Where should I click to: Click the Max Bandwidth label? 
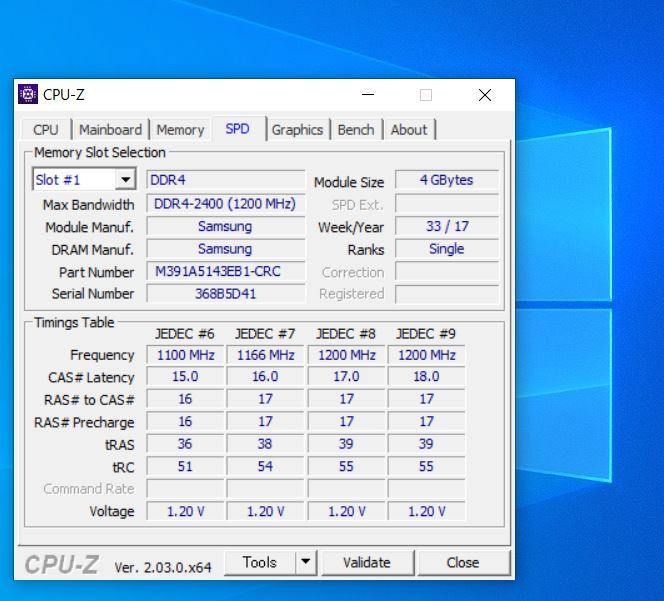pyautogui.click(x=89, y=205)
